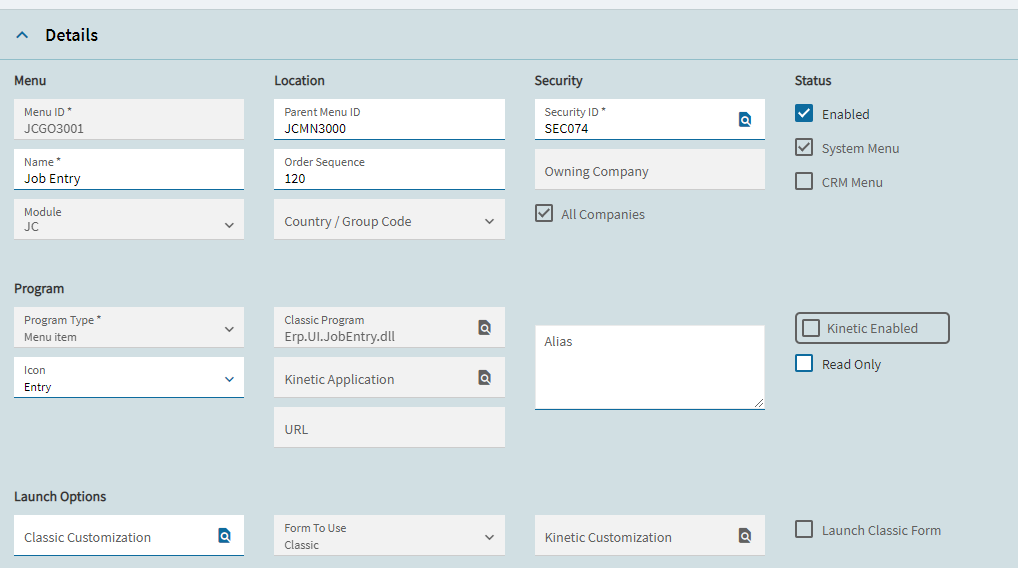Click the Status section heading

[813, 80]
